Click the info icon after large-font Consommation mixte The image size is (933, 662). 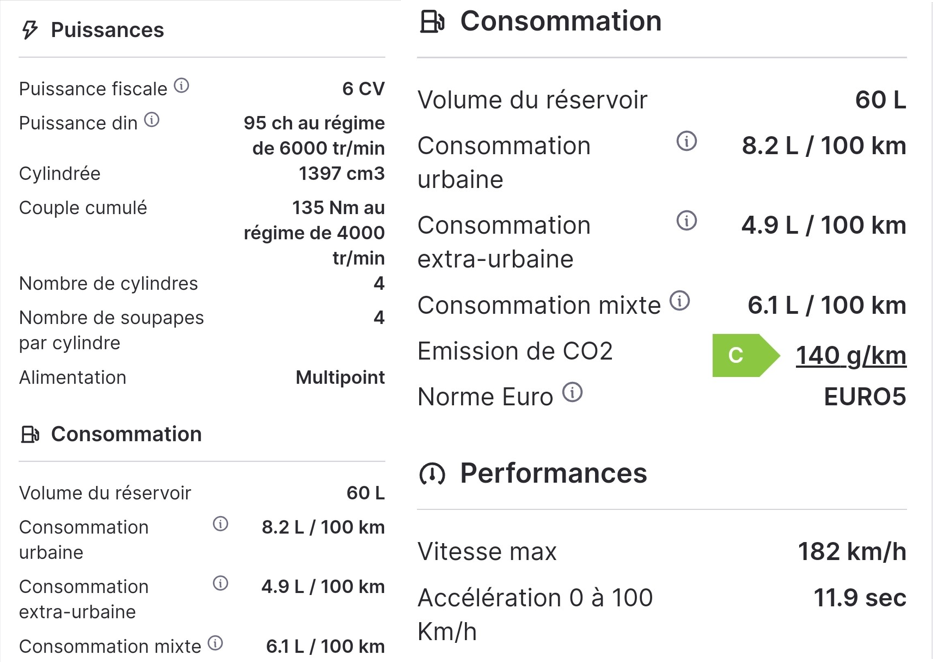click(680, 301)
